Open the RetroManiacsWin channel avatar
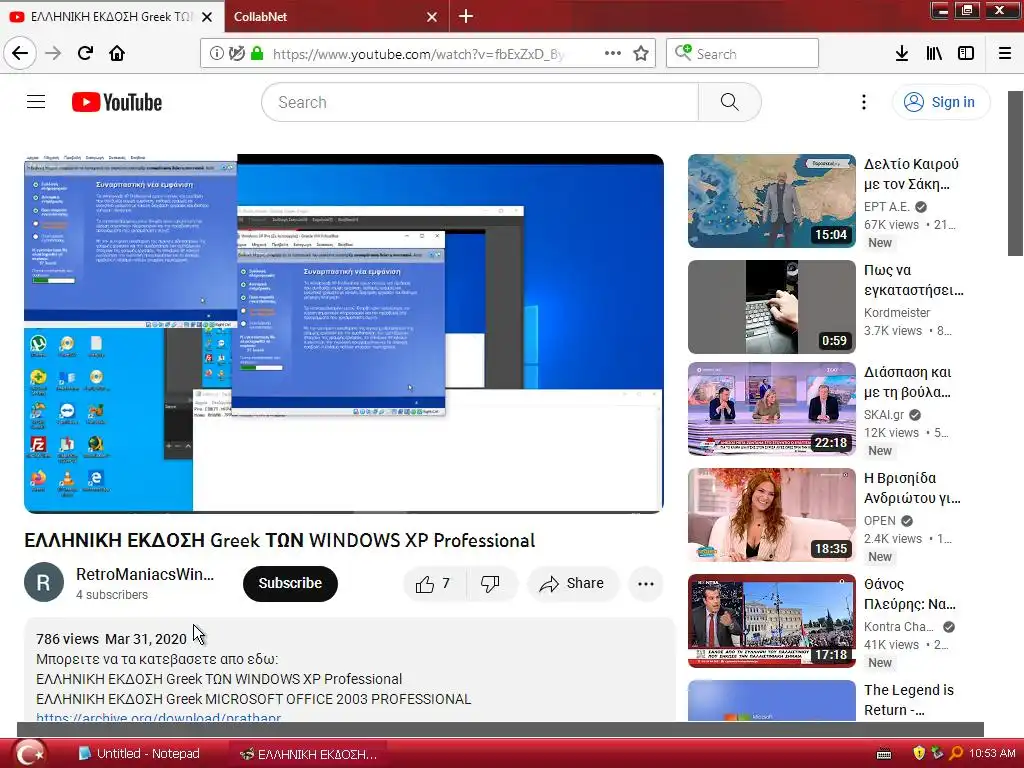The image size is (1024, 768). pos(44,583)
